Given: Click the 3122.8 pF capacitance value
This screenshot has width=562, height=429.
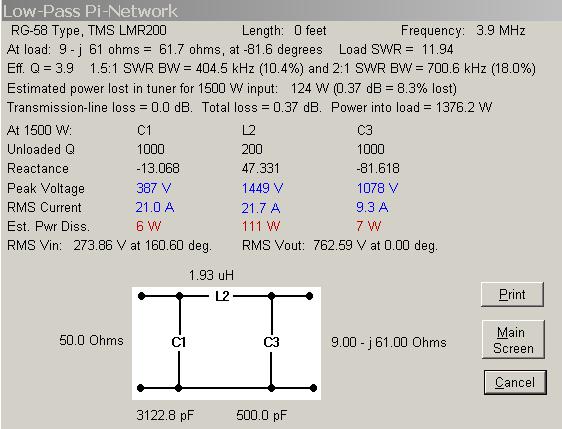Looking at the screenshot, I should (x=165, y=415).
